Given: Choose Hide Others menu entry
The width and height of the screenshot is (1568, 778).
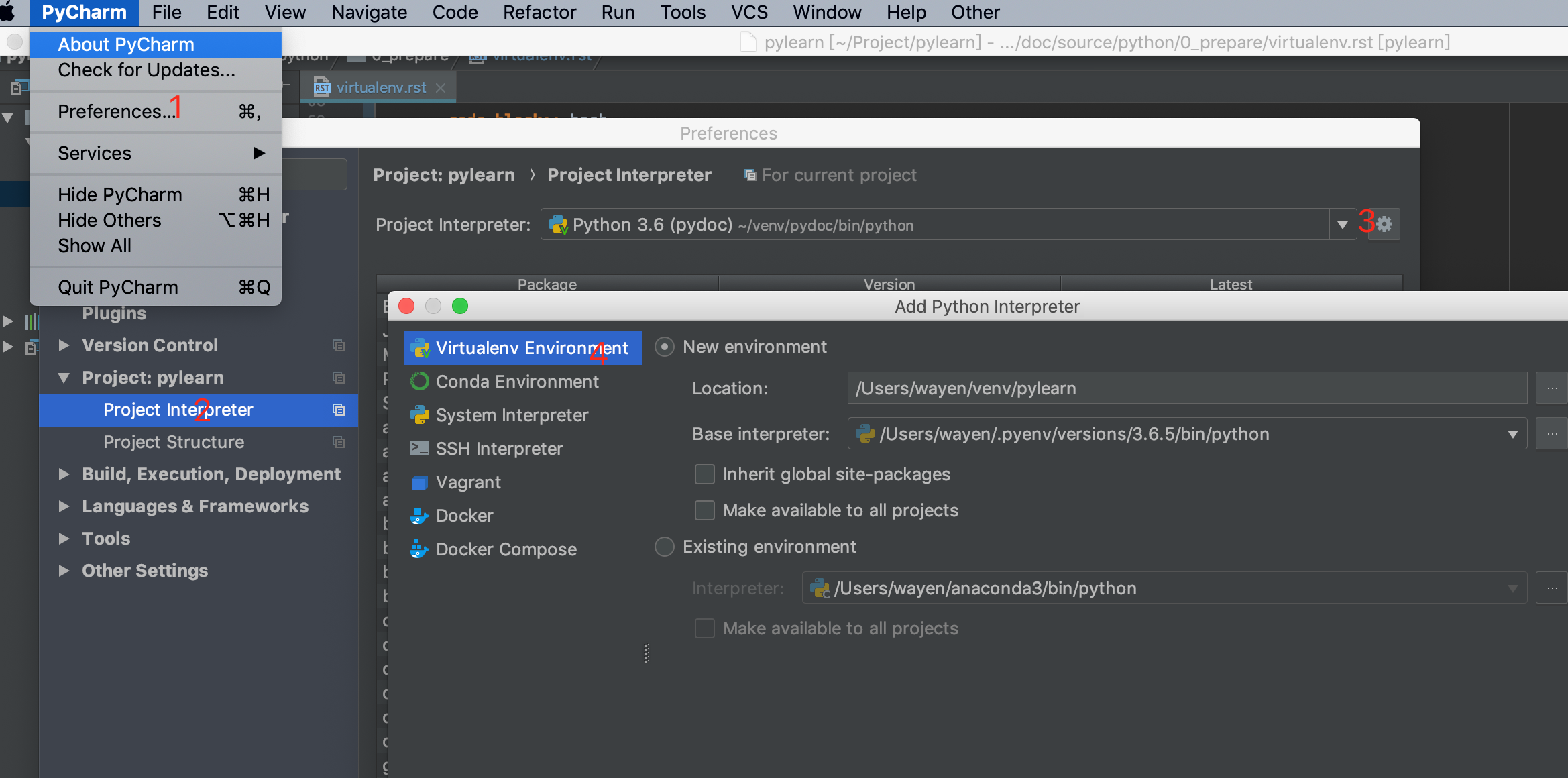Looking at the screenshot, I should [156, 220].
